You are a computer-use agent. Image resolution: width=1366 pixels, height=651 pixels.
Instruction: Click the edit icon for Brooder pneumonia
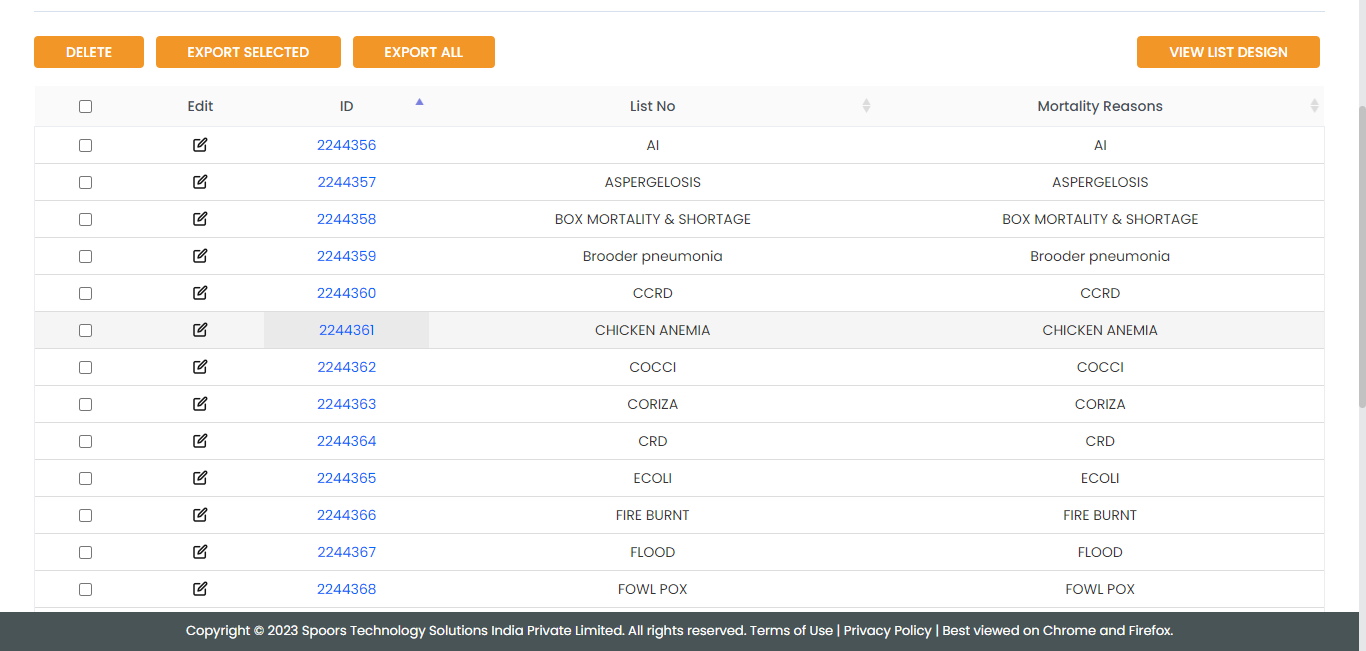200,256
